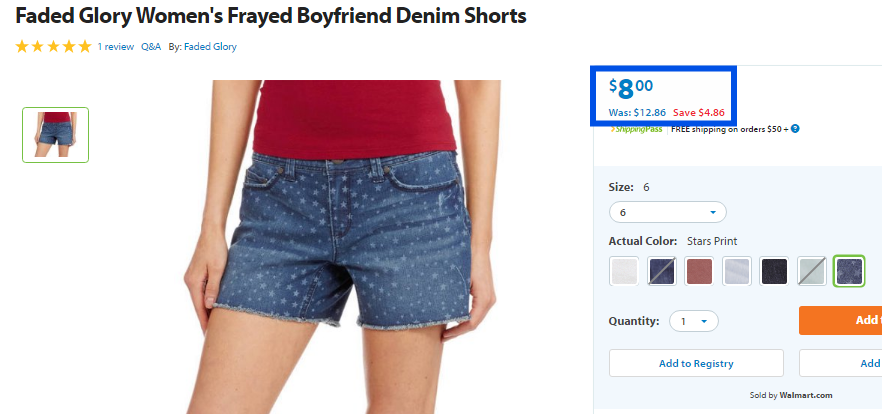Click the main denim shorts product image
The height and width of the screenshot is (414, 882).
point(342,247)
